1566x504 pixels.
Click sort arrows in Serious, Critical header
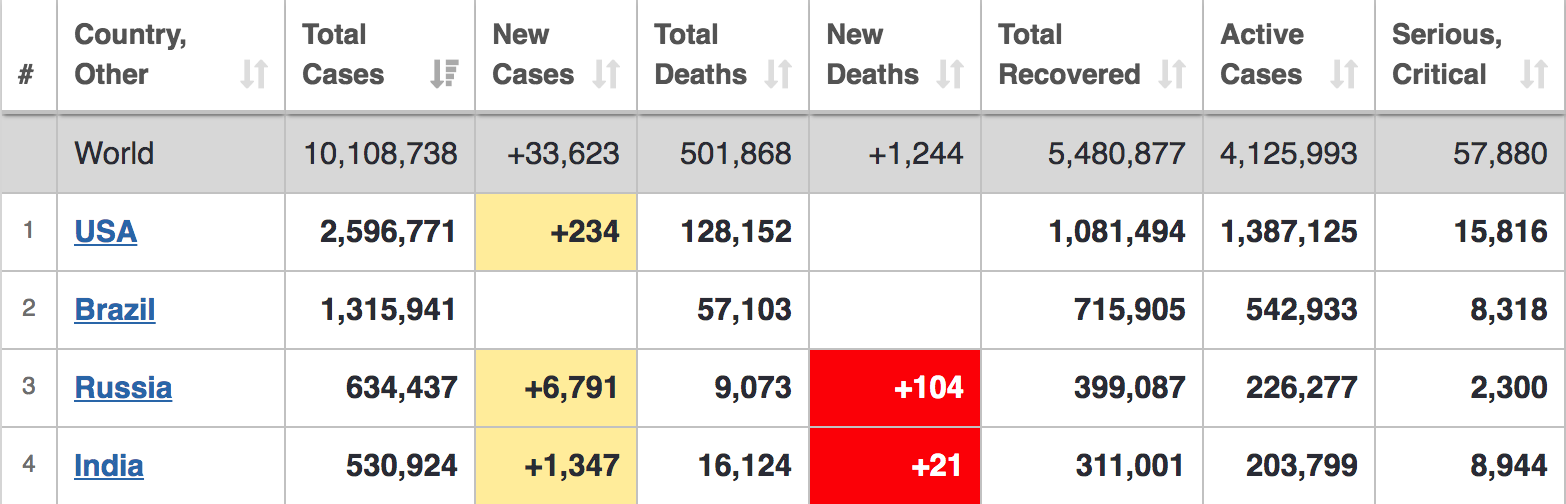click(x=1533, y=75)
